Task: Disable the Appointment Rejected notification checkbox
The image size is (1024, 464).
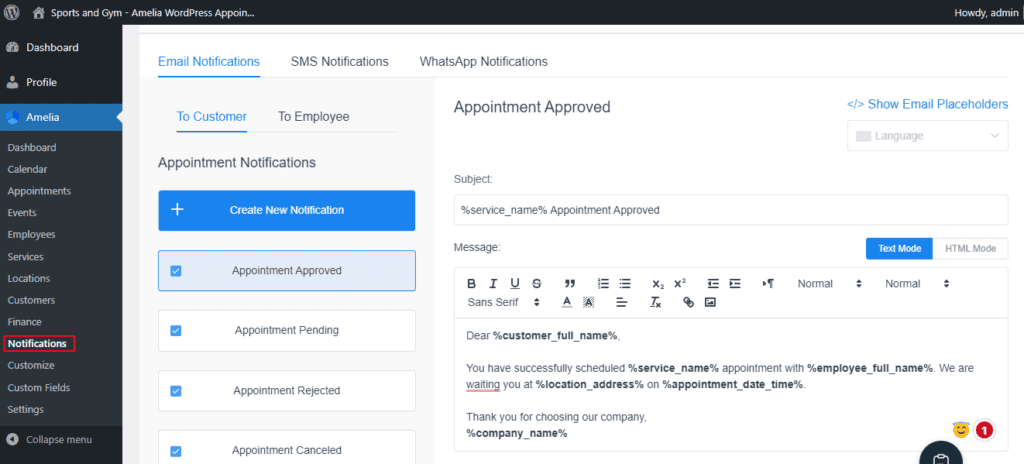Action: pos(176,391)
